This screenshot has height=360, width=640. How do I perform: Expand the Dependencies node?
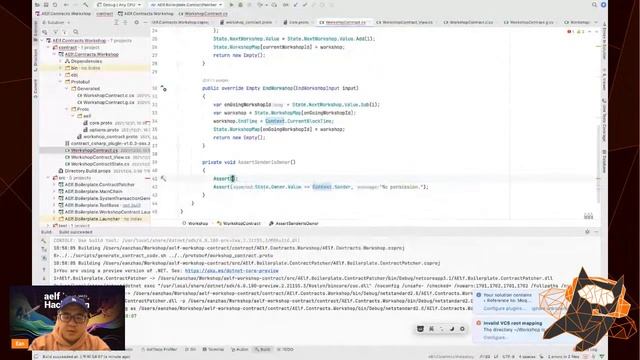point(60,61)
